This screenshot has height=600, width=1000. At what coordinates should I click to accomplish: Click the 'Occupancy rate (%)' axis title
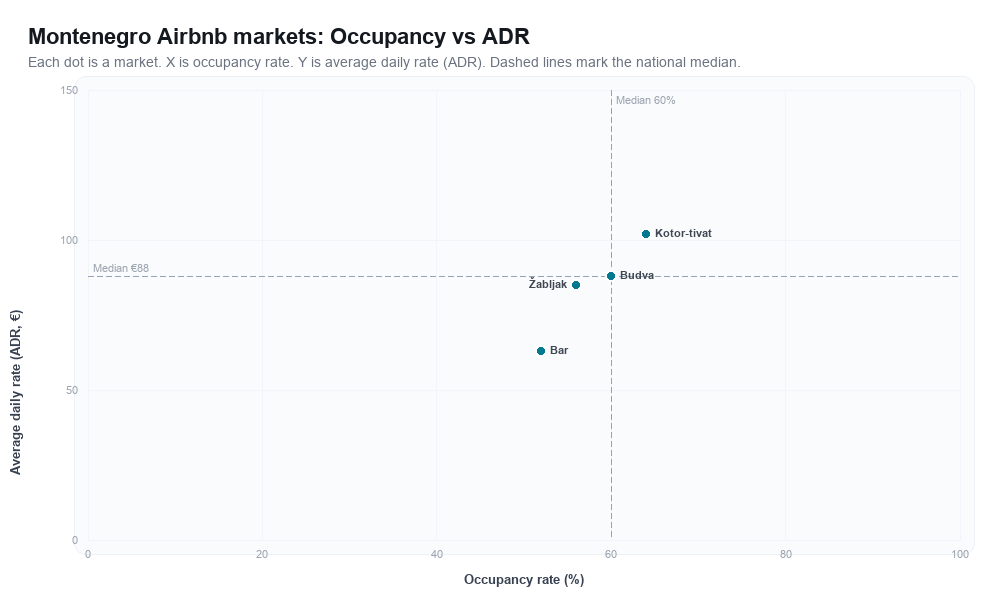tap(524, 580)
